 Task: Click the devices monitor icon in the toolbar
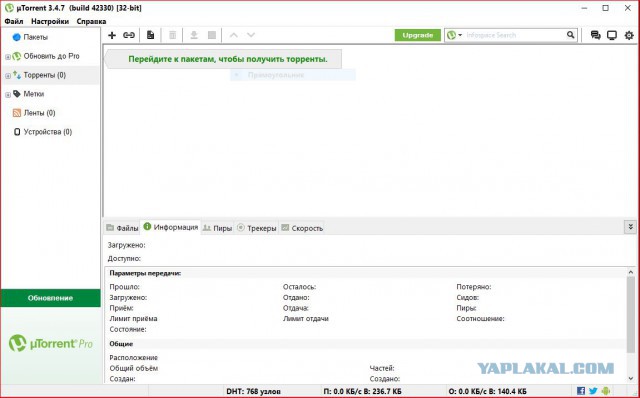pos(612,36)
